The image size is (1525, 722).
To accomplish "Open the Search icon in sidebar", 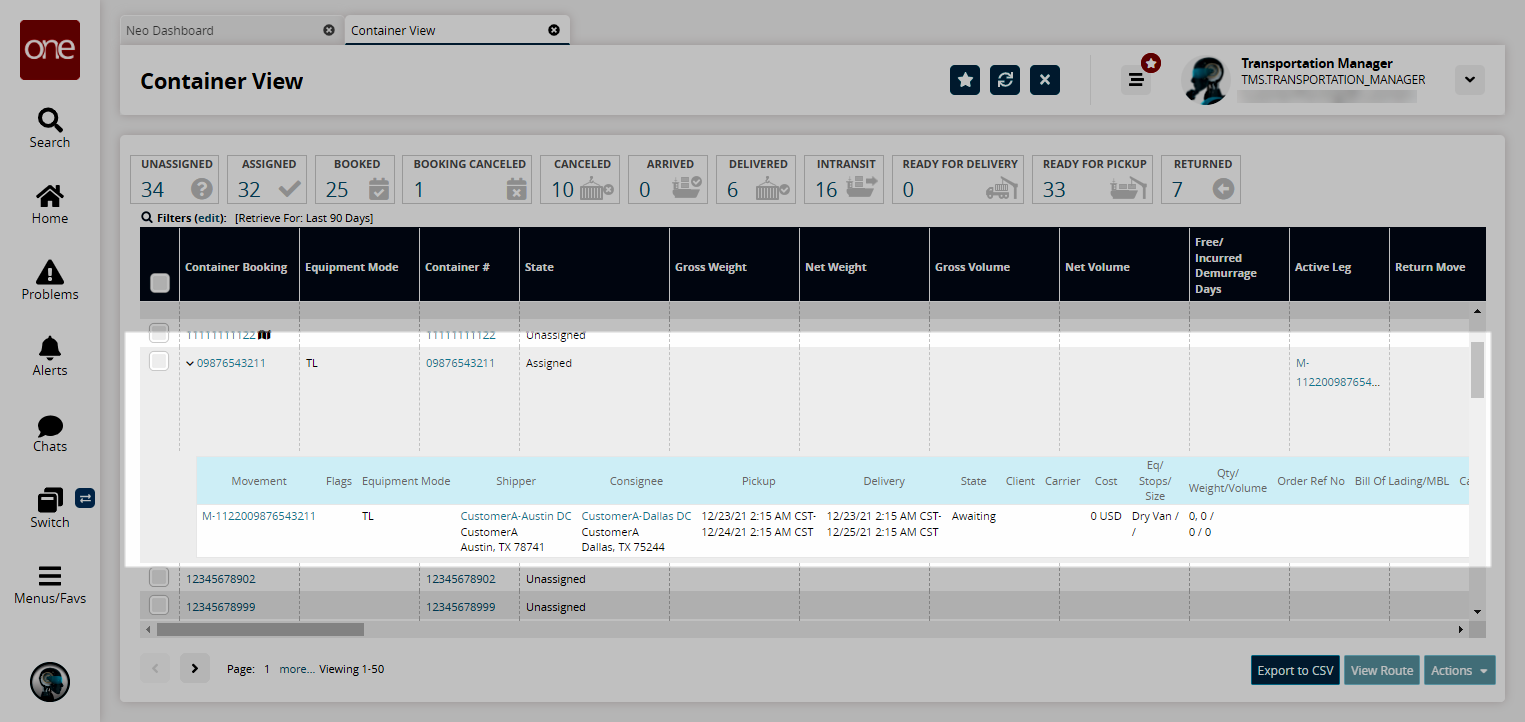I will pos(49,121).
